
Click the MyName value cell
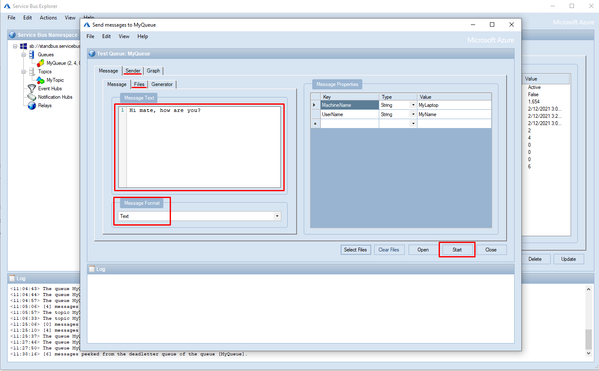coord(454,114)
